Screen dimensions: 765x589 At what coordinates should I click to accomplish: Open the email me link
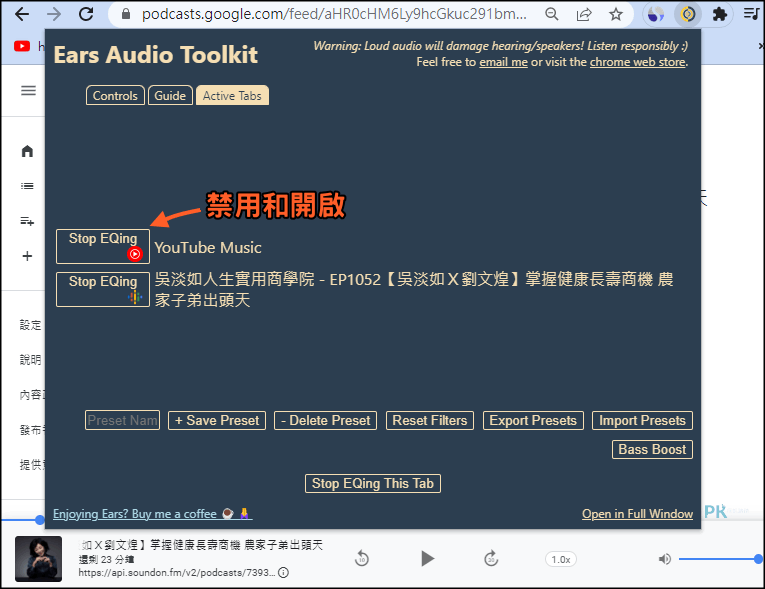503,62
